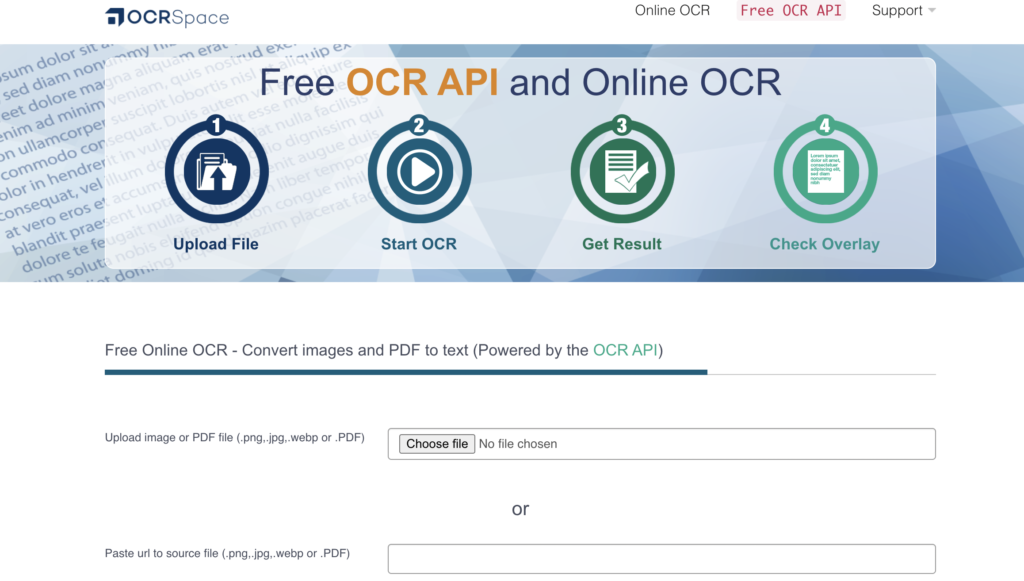
Task: Click the OCRSpace logo
Action: click(x=167, y=17)
